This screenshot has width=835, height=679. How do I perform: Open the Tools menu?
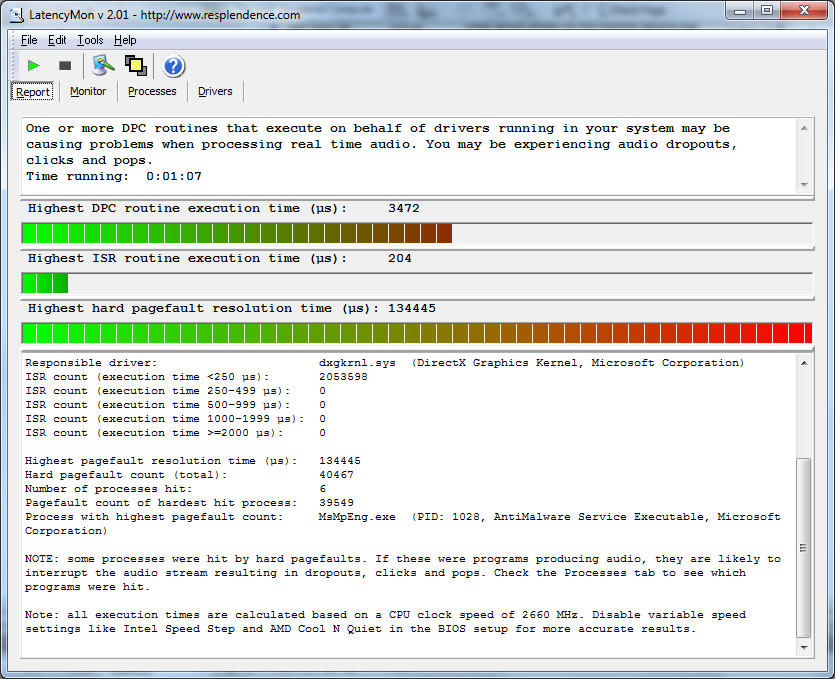(x=90, y=40)
